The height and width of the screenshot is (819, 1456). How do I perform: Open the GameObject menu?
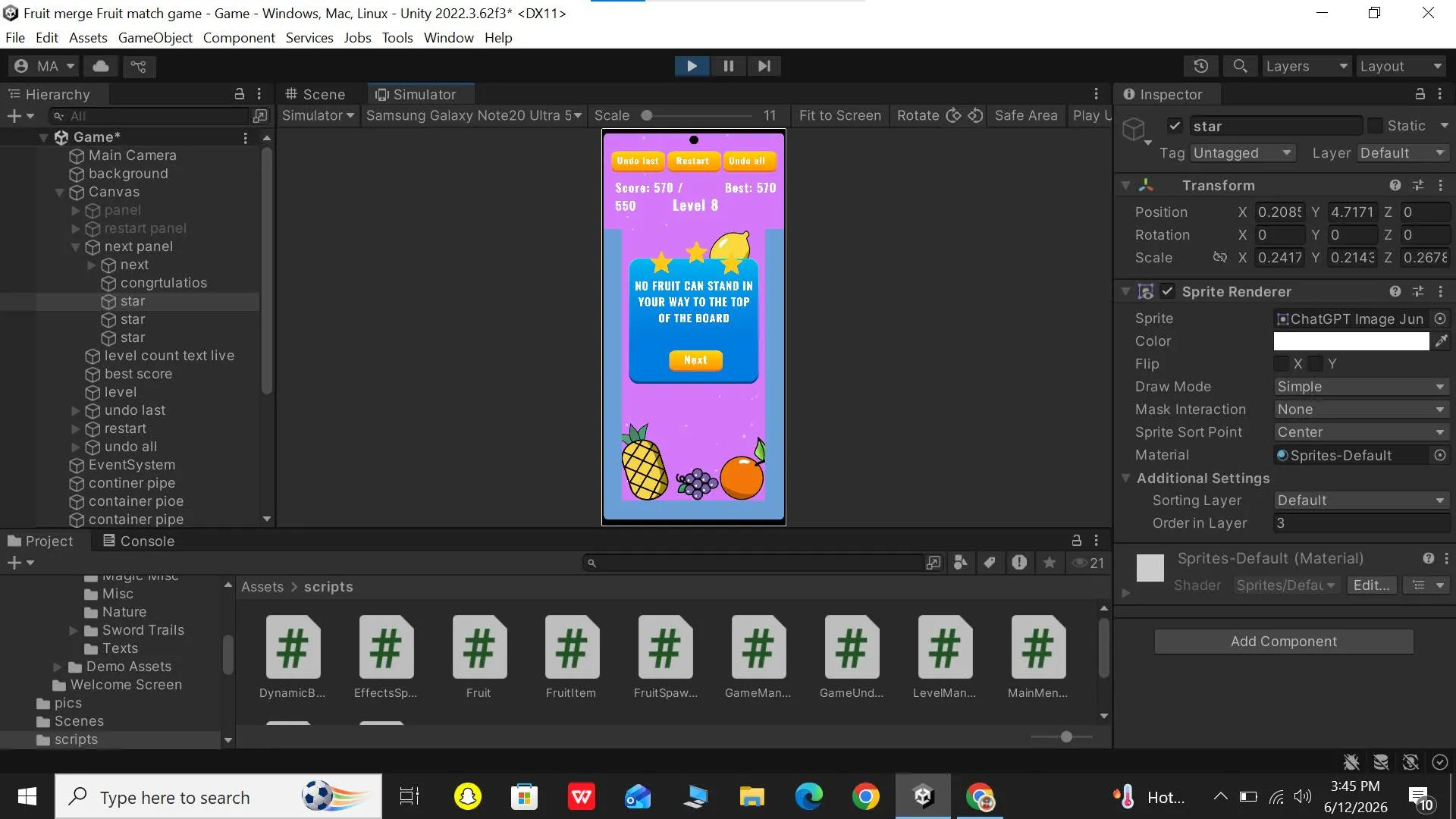coord(155,37)
